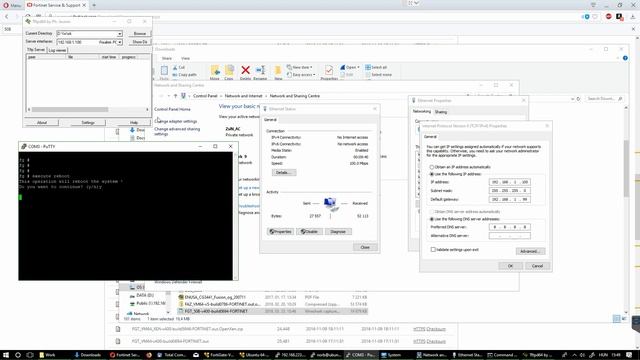Select Networking tab in Ethernet Properties
This screenshot has height=360, width=640.
[422, 111]
